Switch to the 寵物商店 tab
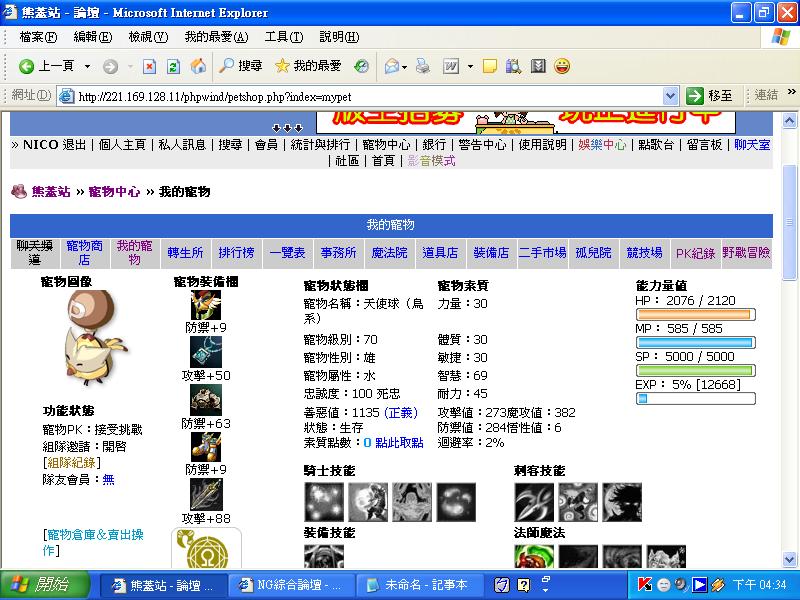 click(84, 253)
